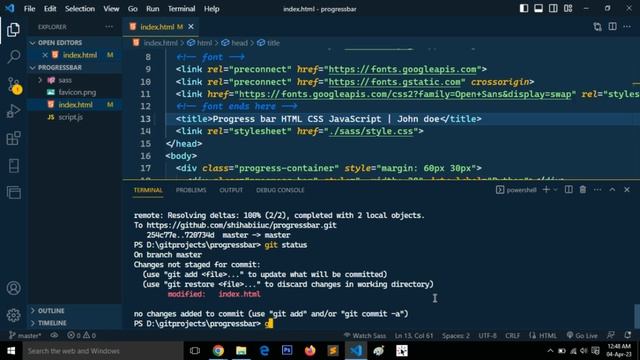The image size is (640, 360).
Task: Change encoding via UTF-8 status item
Action: (488, 336)
